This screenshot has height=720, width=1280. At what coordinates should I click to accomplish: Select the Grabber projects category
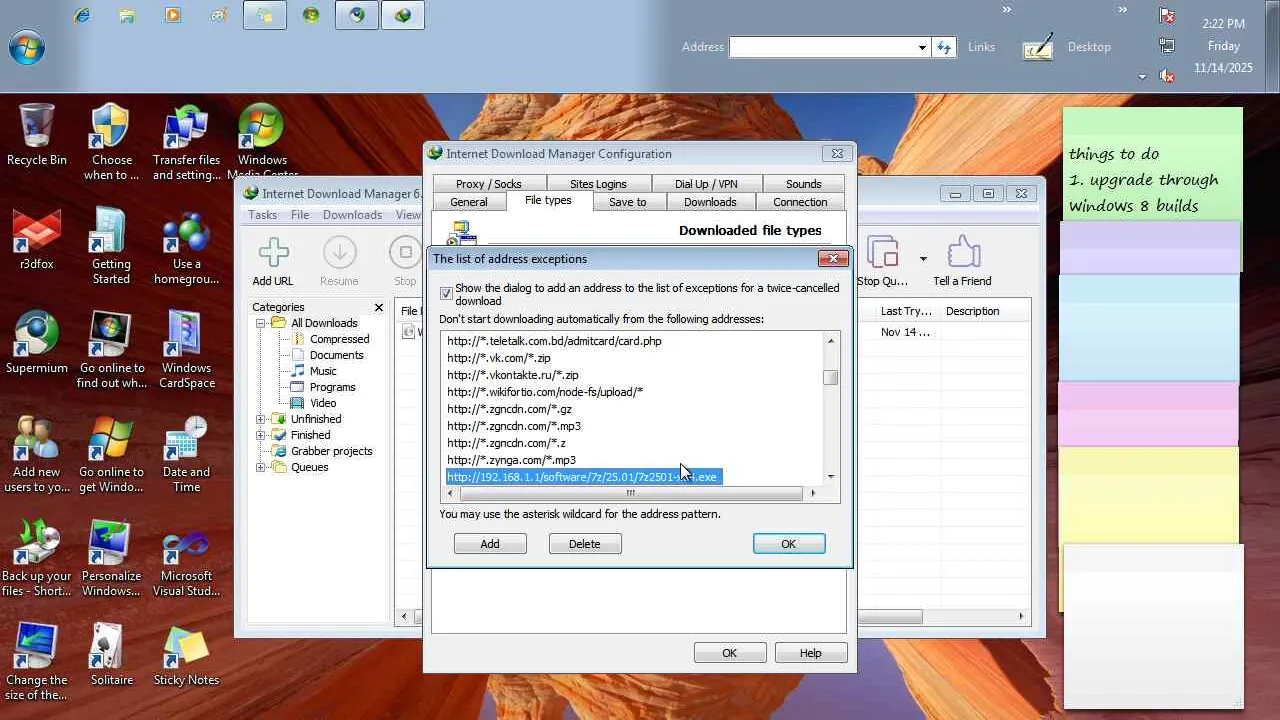click(331, 451)
